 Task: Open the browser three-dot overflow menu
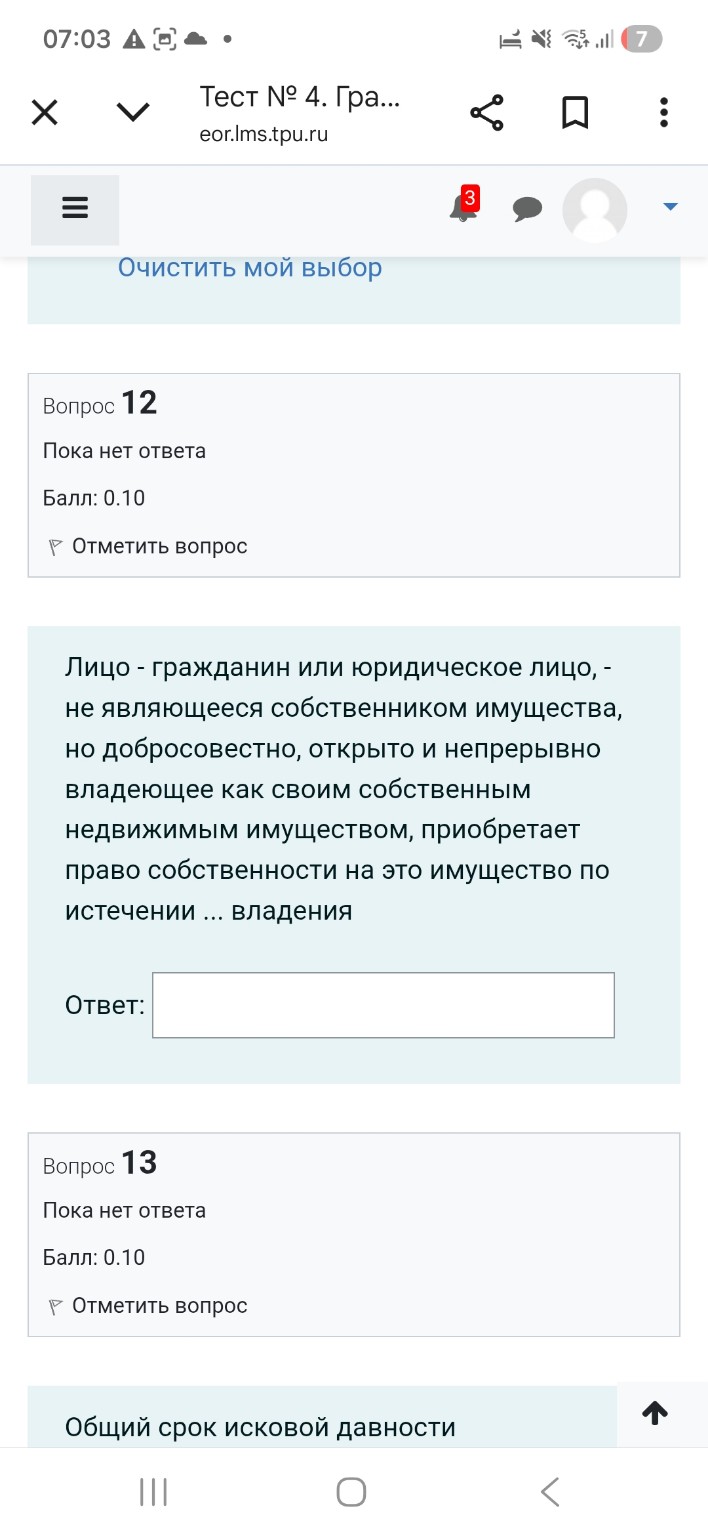(663, 112)
